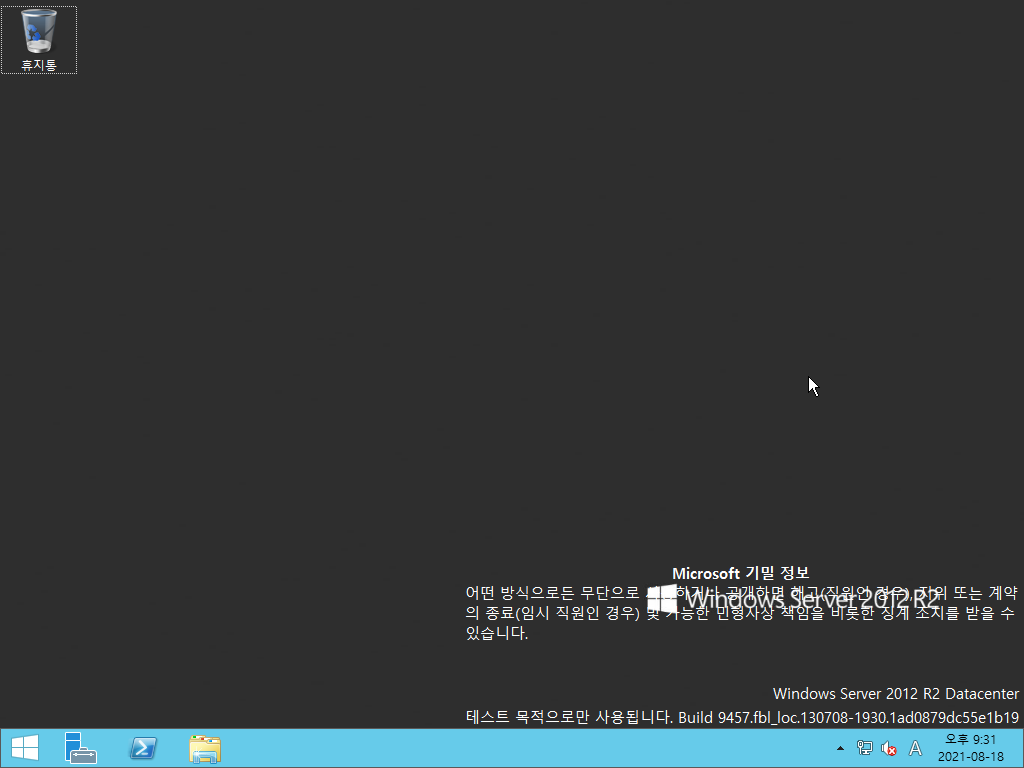Select the Recycle Bin (휴지통) desktop icon

pyautogui.click(x=39, y=40)
